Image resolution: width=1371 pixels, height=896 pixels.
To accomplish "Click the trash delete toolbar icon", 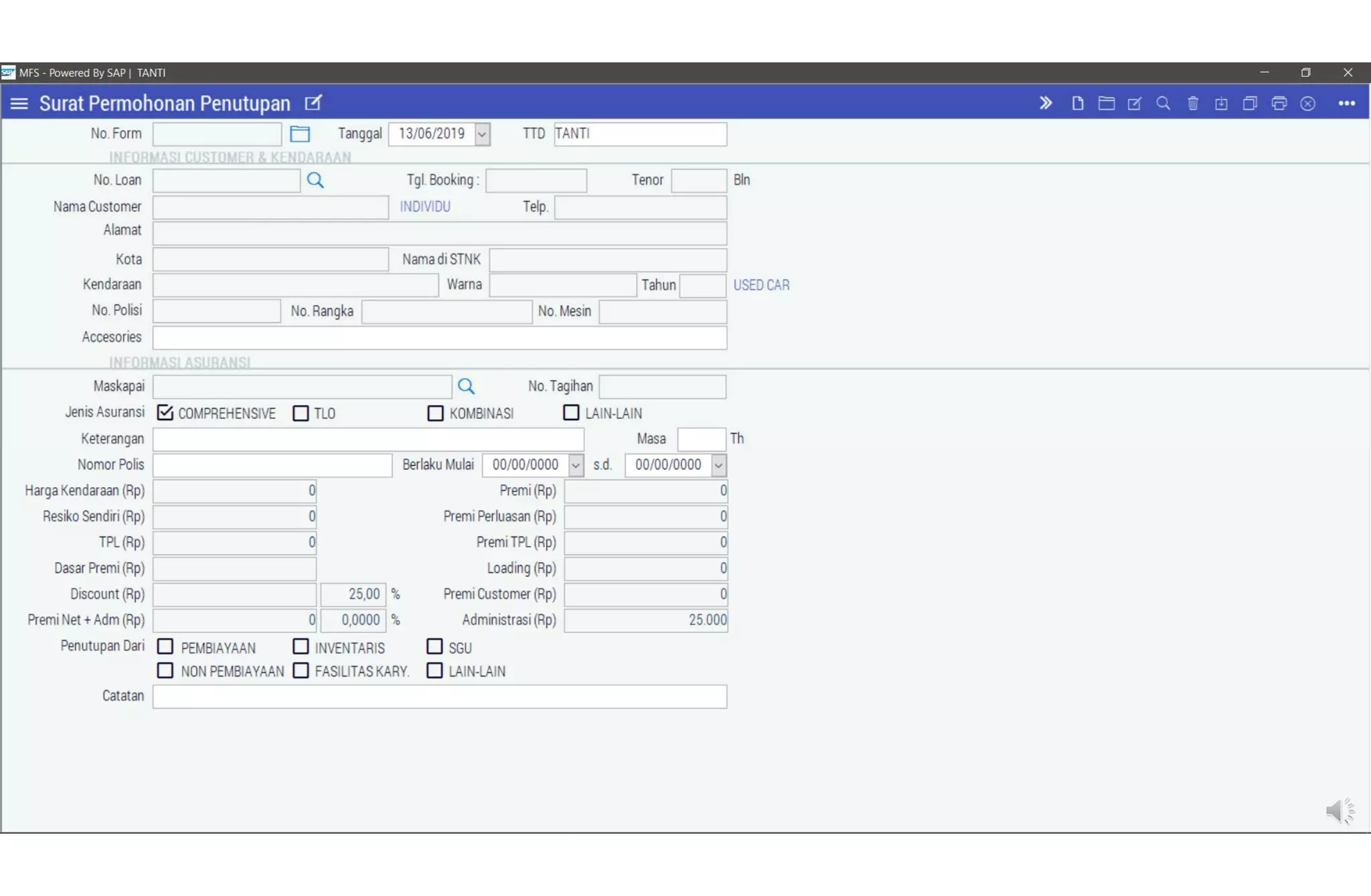I will pyautogui.click(x=1192, y=104).
